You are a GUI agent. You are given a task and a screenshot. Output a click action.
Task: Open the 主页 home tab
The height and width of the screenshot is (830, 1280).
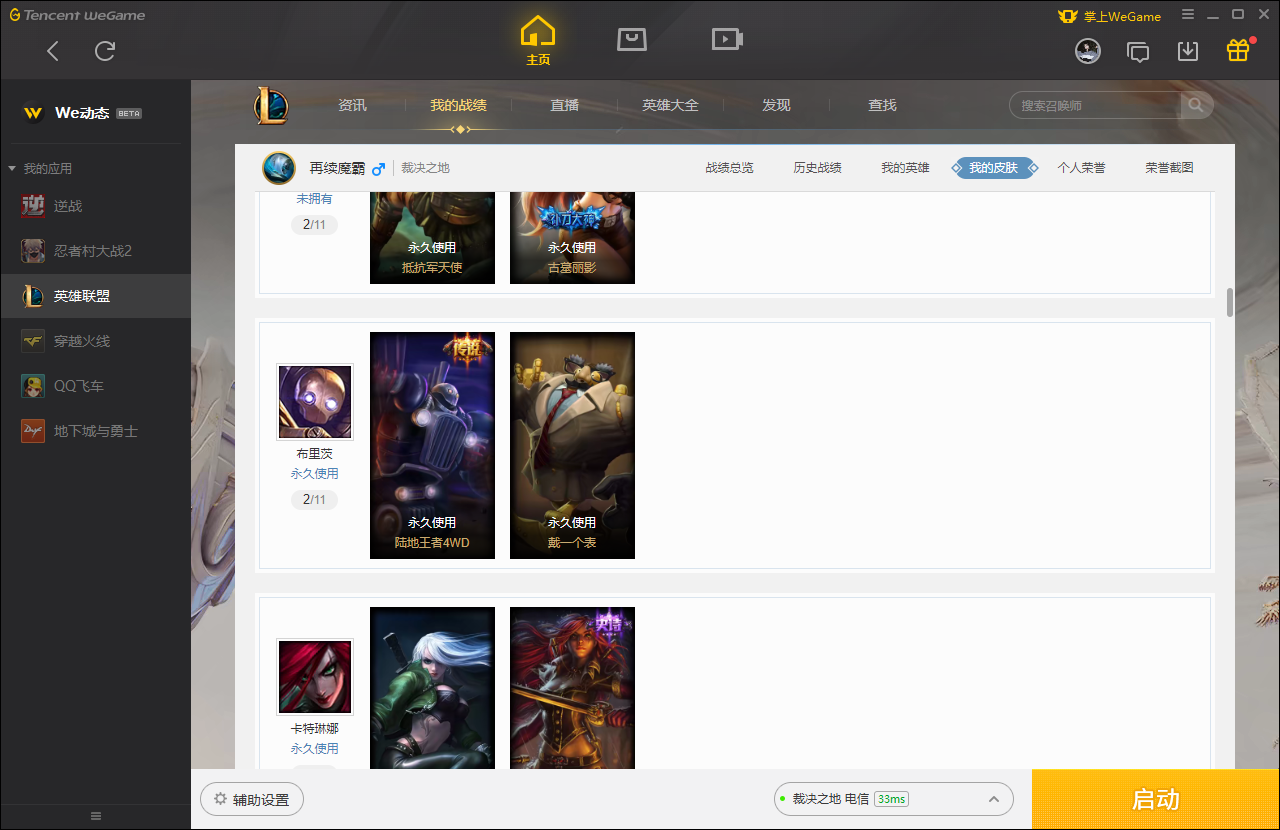(538, 41)
